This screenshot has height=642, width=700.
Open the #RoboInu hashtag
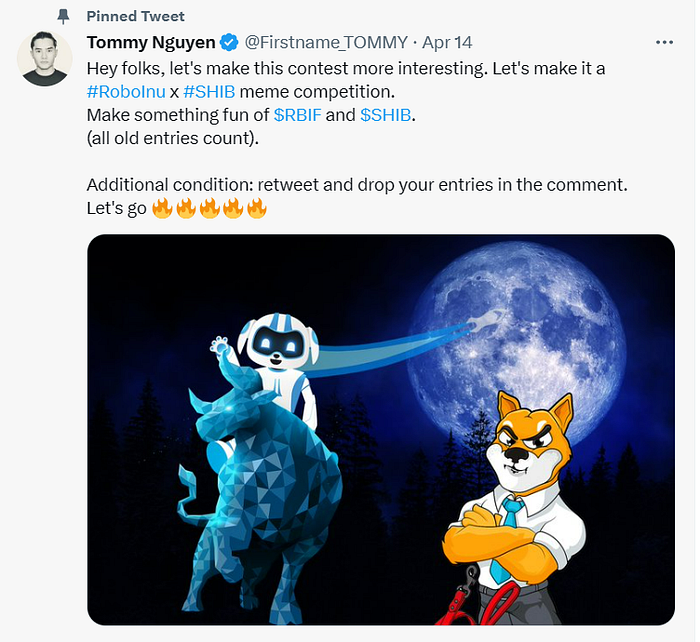click(x=126, y=92)
